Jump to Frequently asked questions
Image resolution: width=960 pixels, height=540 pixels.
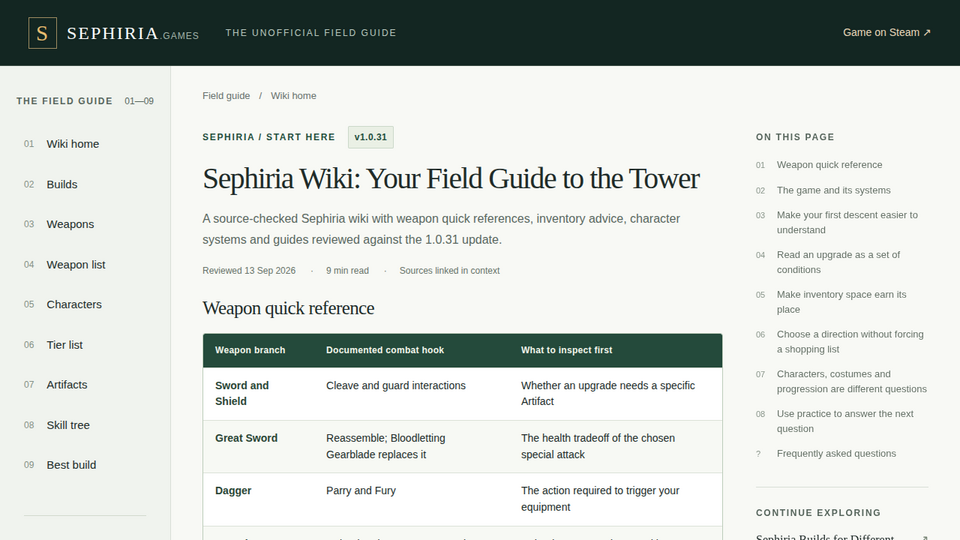pyautogui.click(x=836, y=454)
